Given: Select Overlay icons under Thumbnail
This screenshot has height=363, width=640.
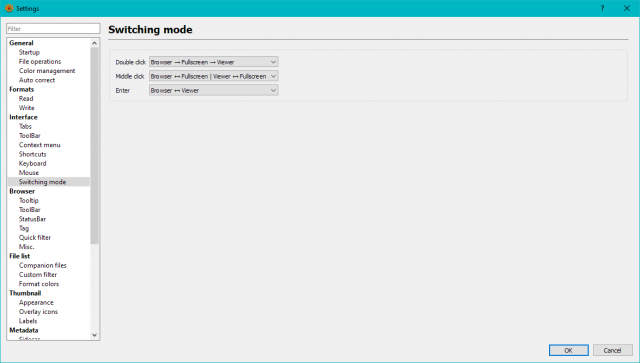Looking at the screenshot, I should pos(38,312).
